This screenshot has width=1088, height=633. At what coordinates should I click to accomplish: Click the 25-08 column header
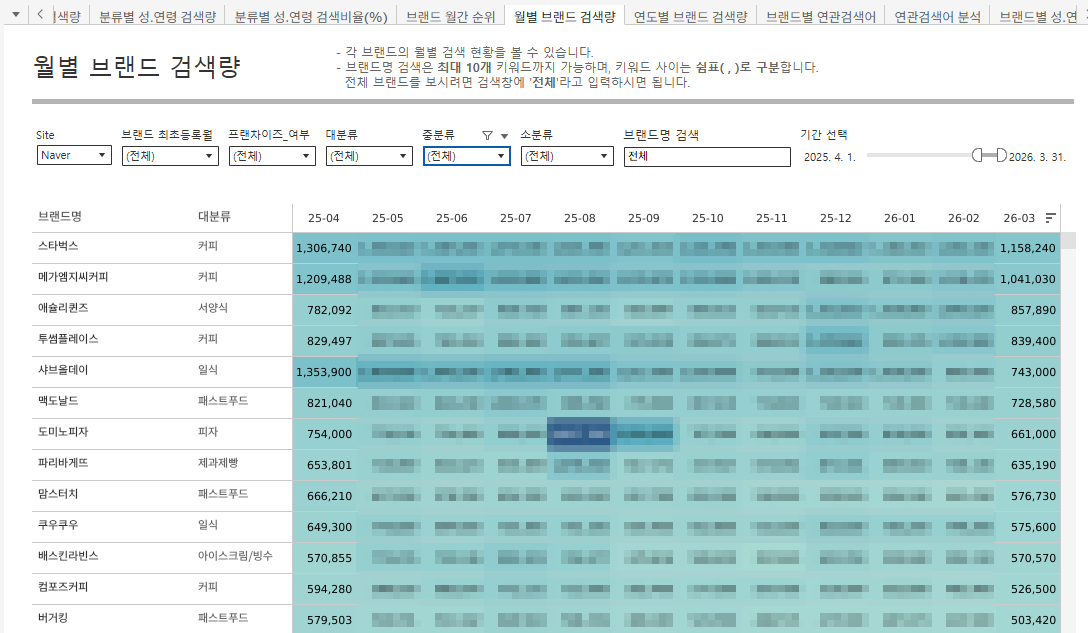[579, 218]
